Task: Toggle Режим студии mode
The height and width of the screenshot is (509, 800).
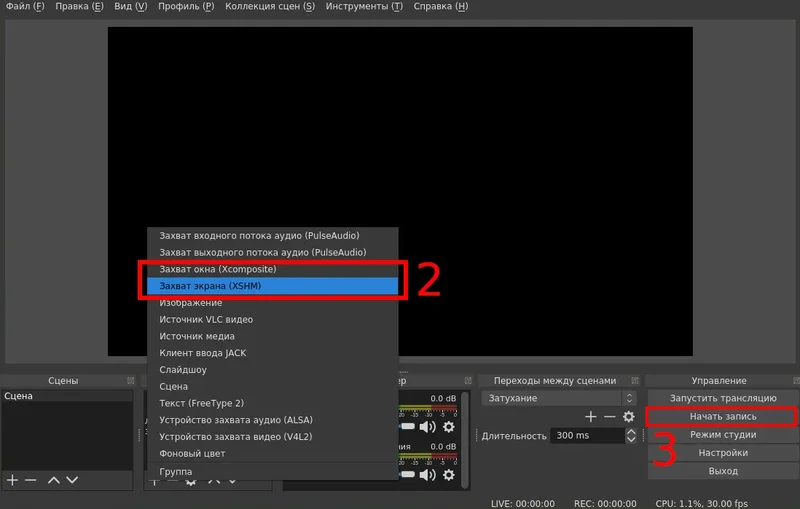Action: (x=722, y=435)
